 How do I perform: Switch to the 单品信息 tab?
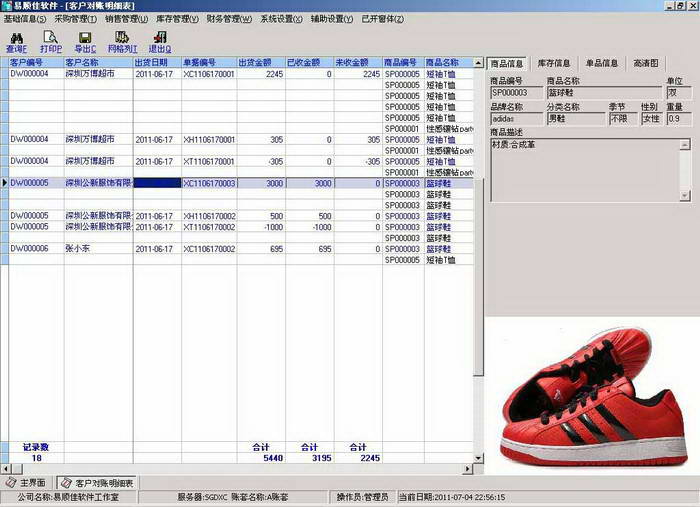[602, 63]
